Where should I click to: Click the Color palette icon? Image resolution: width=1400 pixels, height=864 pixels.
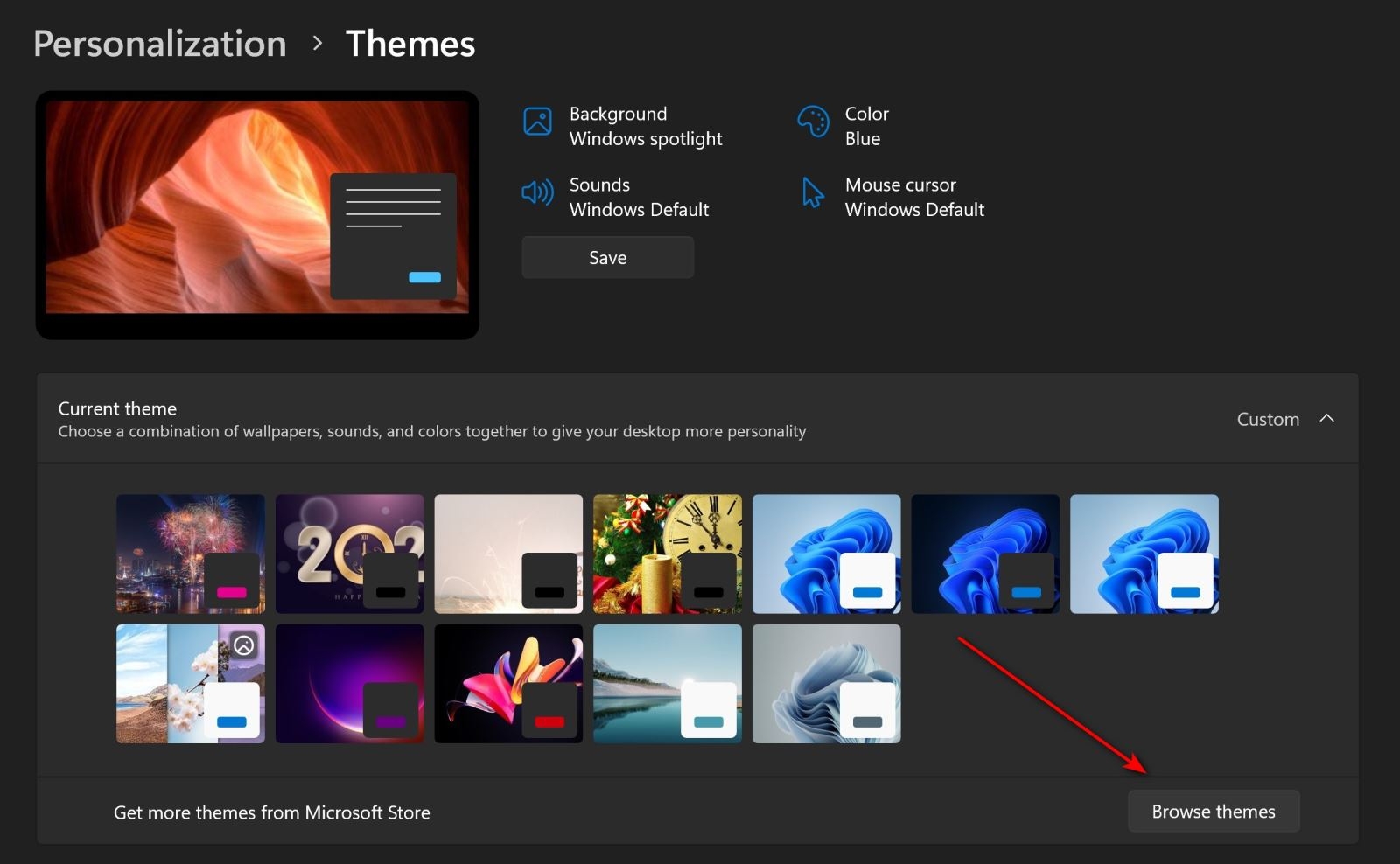point(813,122)
